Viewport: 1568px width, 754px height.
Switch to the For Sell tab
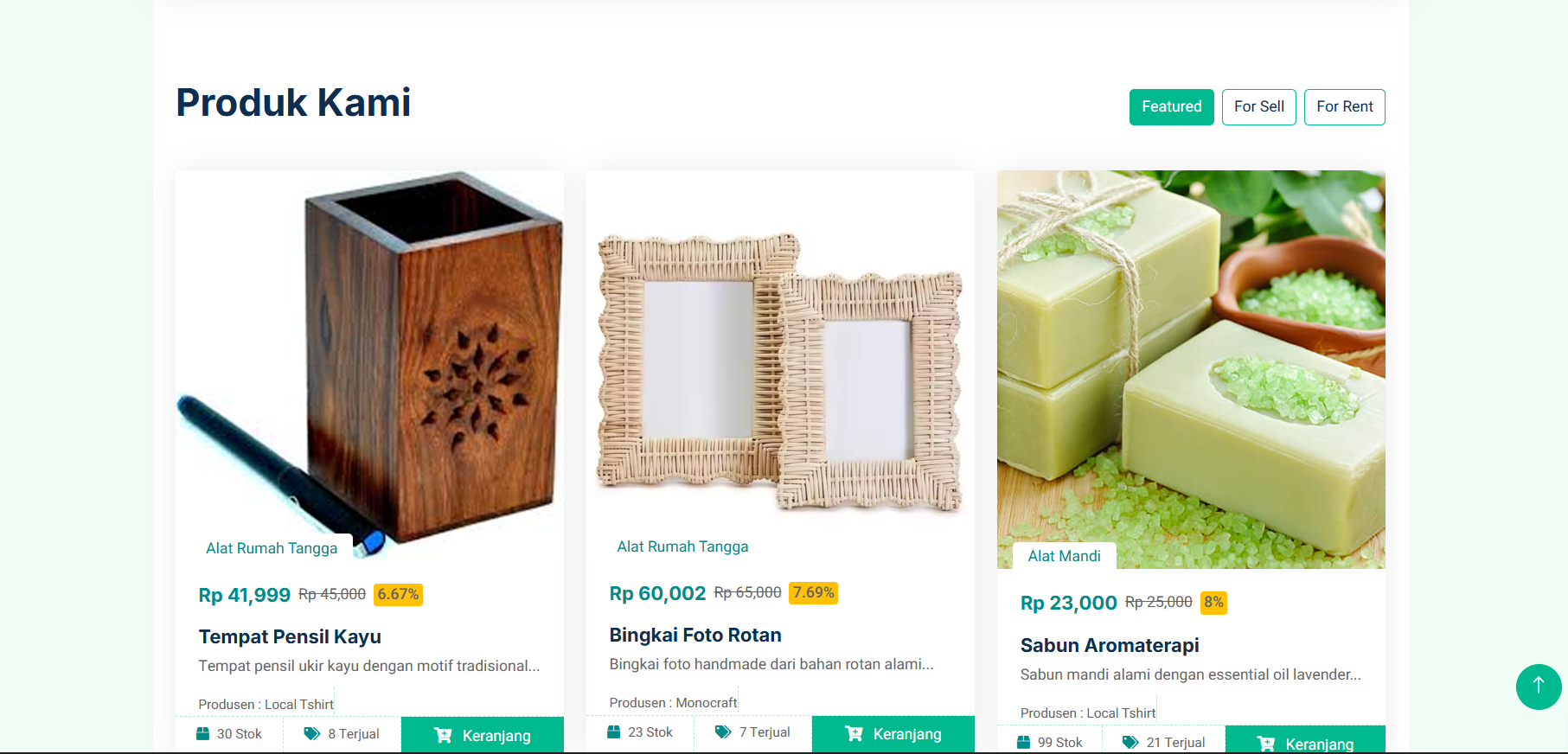[1258, 107]
